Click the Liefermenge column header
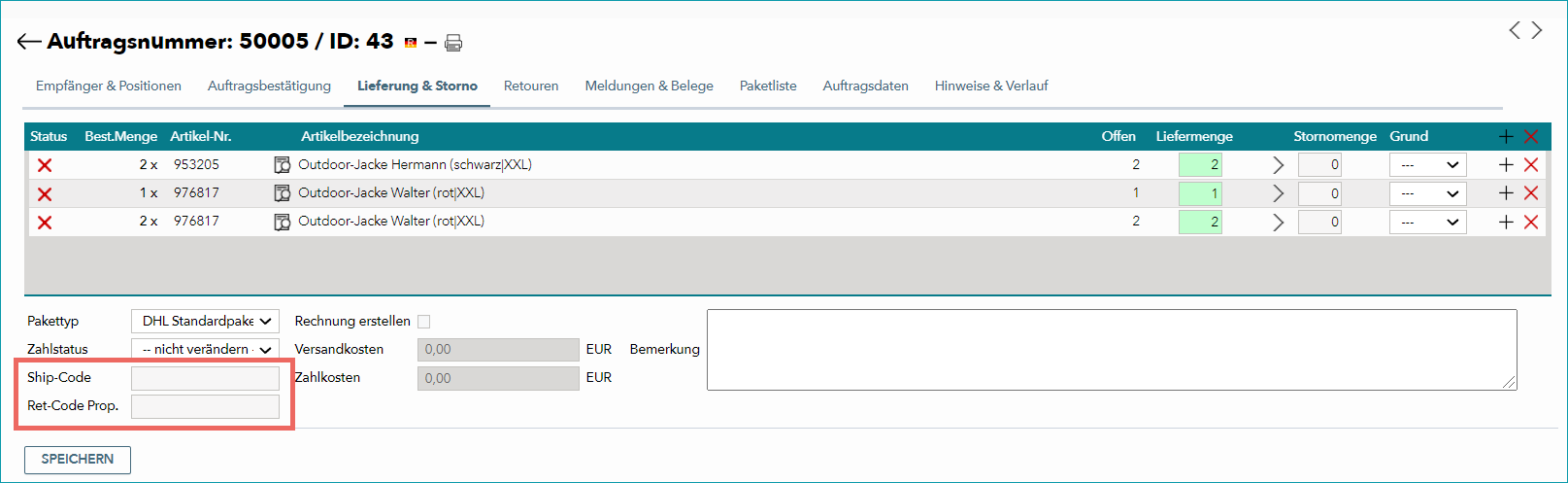Viewport: 1568px width, 483px height. [1194, 137]
